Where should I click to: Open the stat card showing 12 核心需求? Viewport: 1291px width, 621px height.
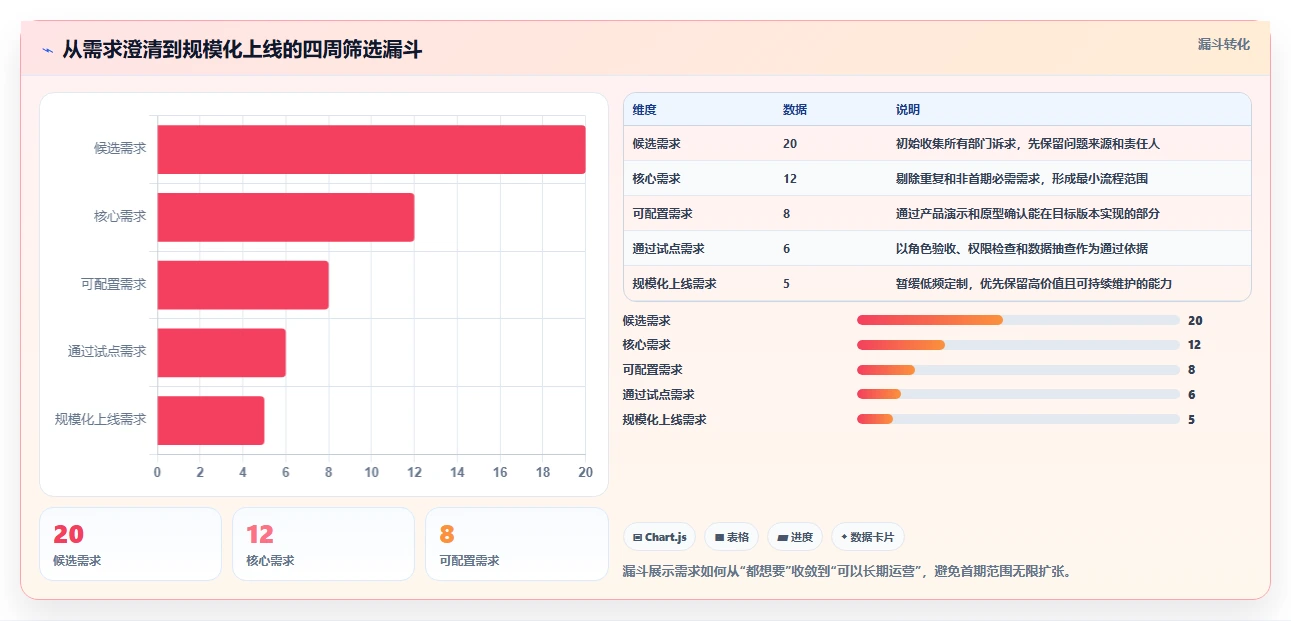pyautogui.click(x=323, y=544)
